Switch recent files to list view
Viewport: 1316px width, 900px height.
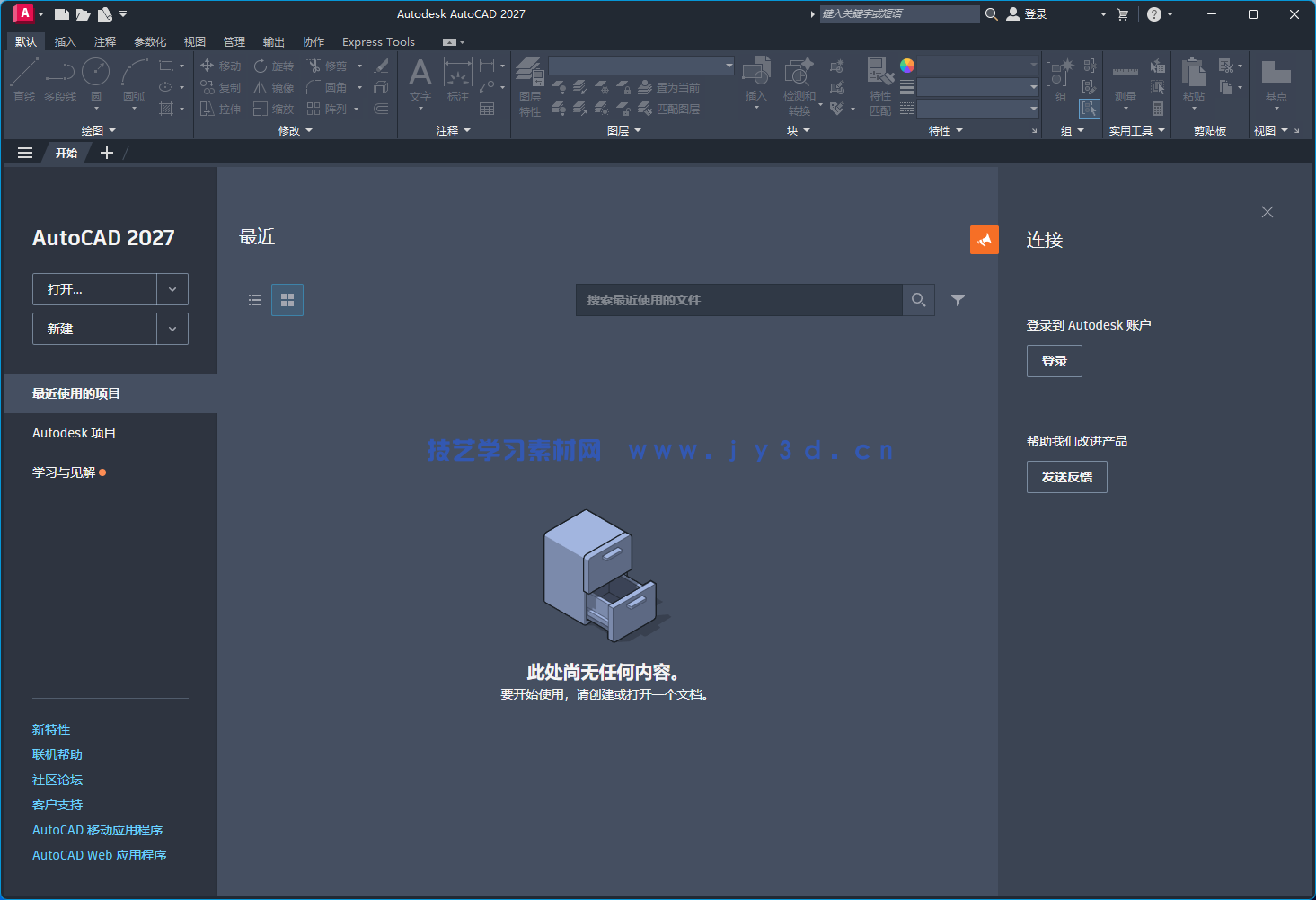tap(255, 299)
